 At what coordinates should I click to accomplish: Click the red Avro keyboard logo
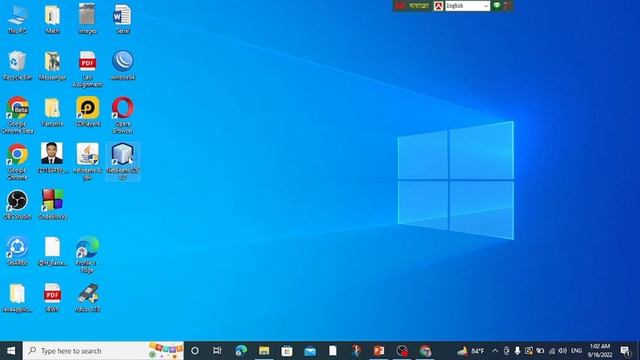point(438,6)
